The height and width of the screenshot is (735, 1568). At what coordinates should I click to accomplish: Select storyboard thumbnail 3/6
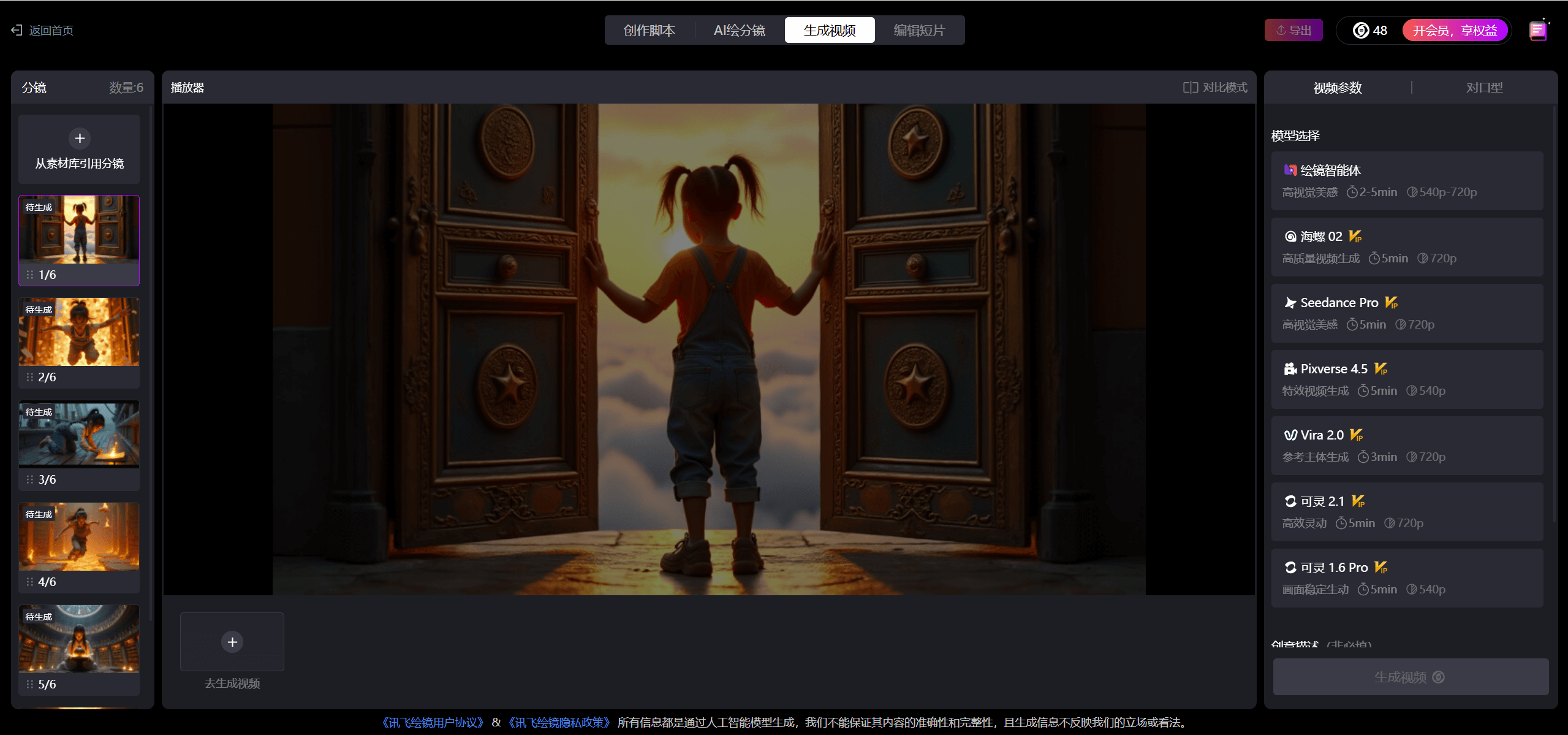79,434
